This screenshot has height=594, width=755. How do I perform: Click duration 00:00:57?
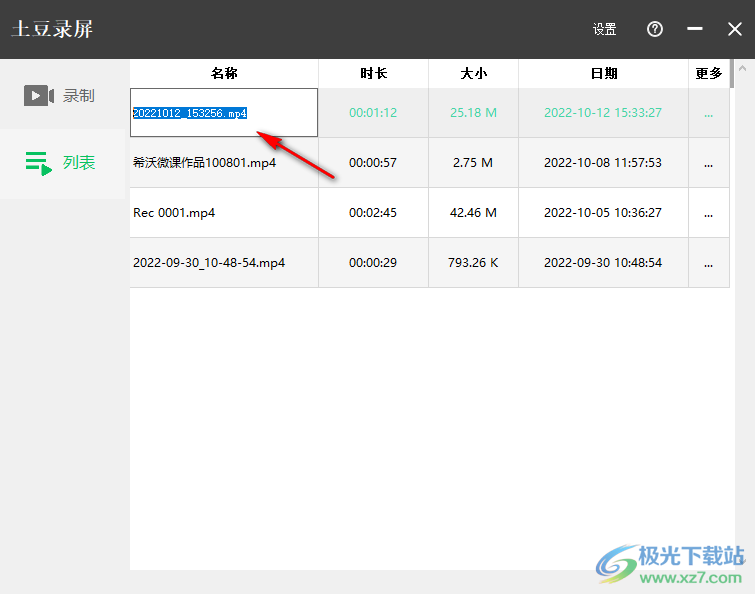click(x=373, y=163)
